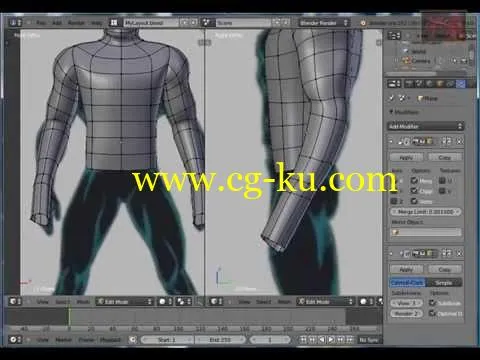The width and height of the screenshot is (480, 360).
Task: Toggle Optimal Display checkbox in Subsurf
Action: click(433, 313)
